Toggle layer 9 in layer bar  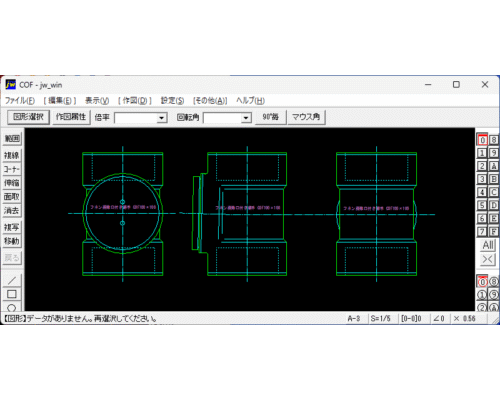pyautogui.click(x=494, y=153)
